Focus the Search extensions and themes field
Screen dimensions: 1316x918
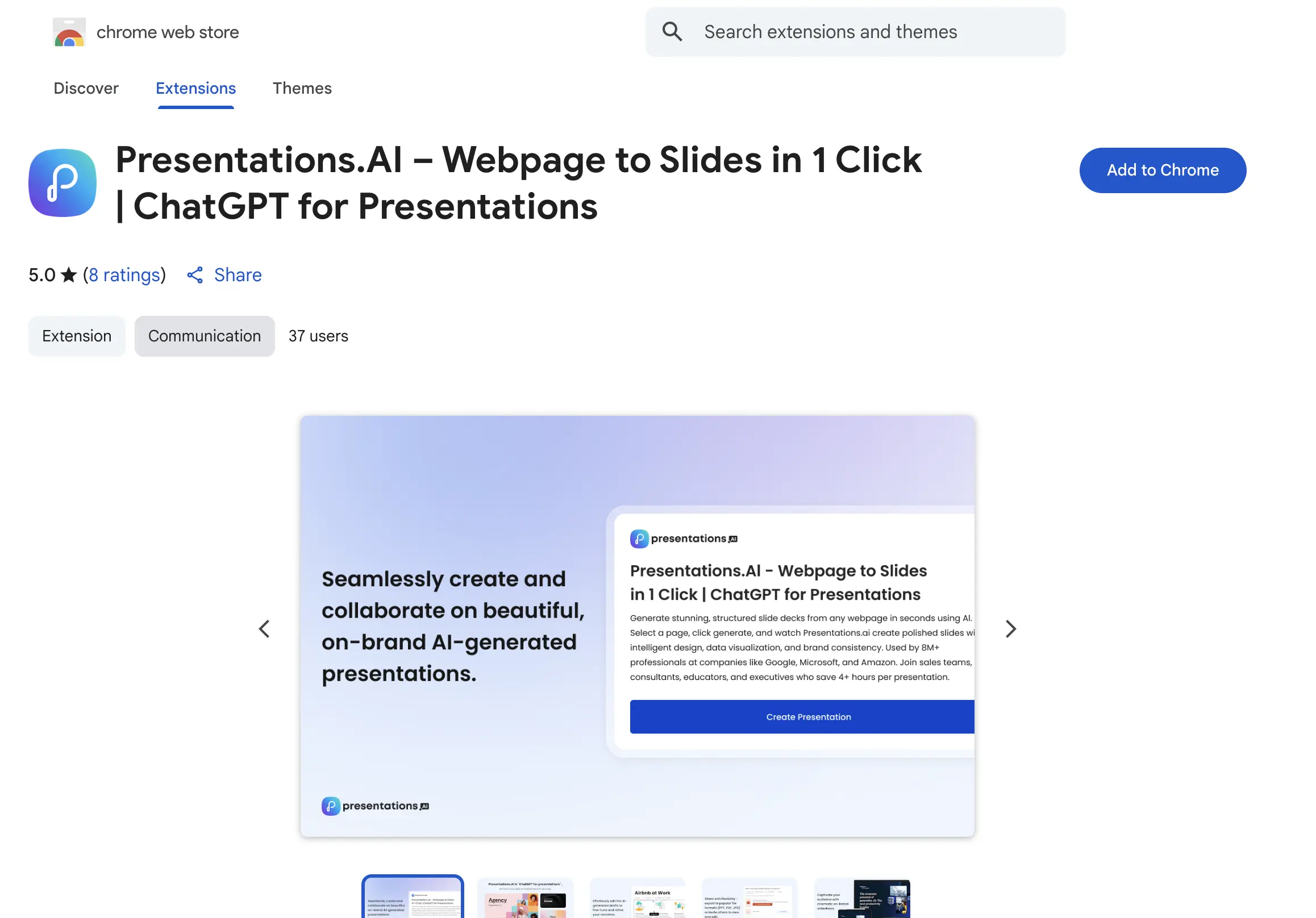pyautogui.click(x=855, y=31)
